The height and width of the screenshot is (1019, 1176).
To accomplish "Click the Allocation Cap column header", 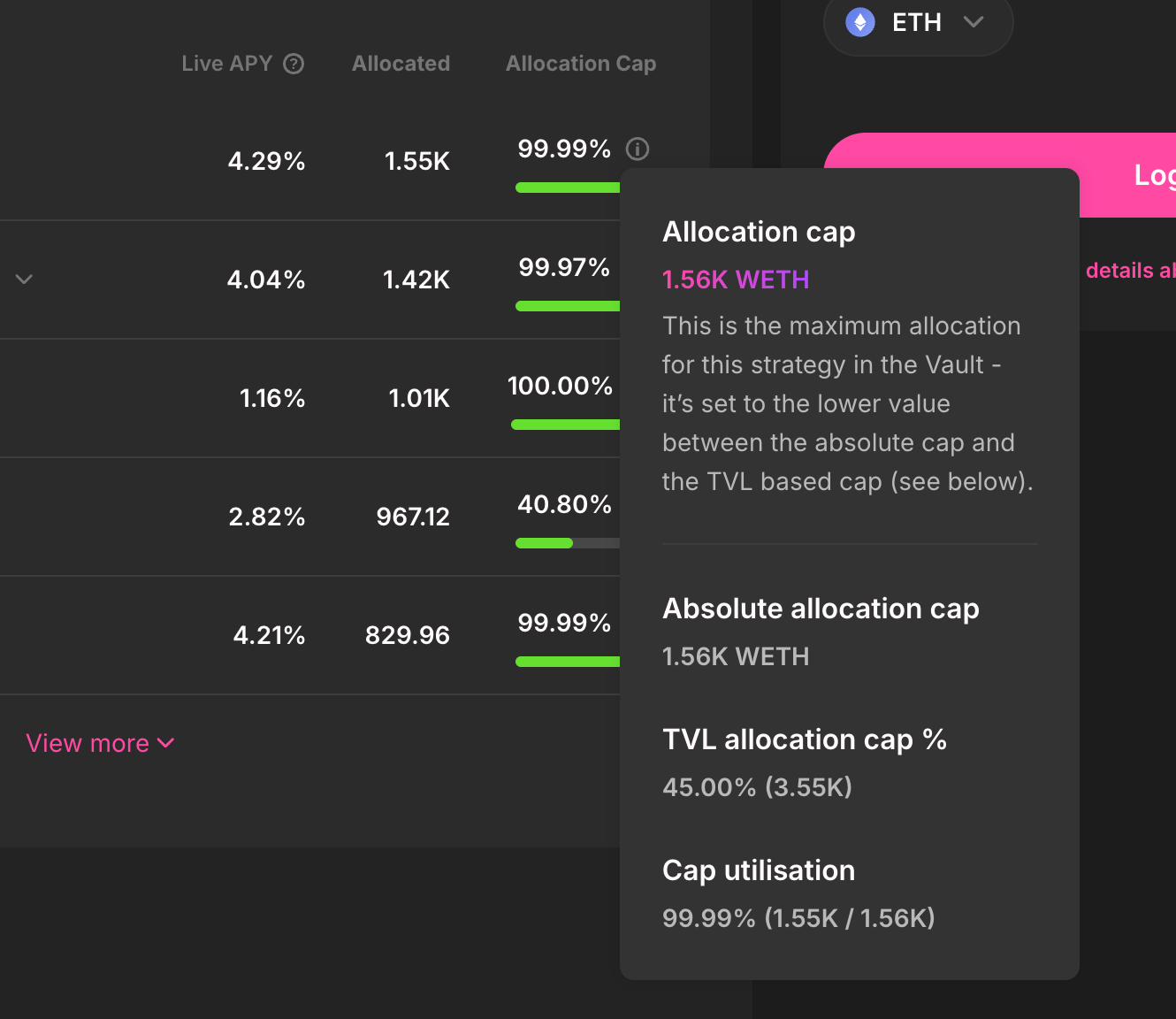I will (580, 64).
